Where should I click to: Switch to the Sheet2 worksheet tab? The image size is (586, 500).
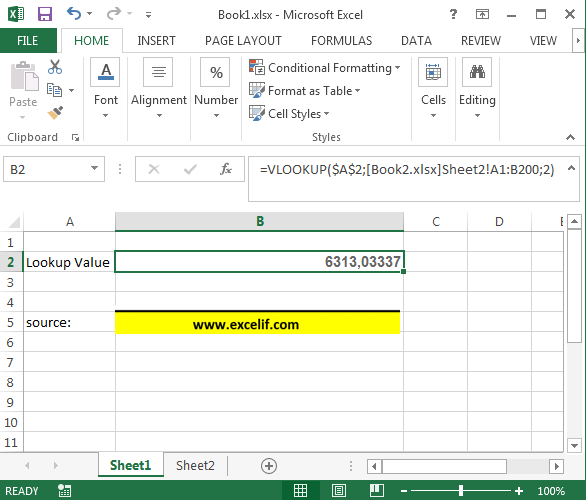195,465
